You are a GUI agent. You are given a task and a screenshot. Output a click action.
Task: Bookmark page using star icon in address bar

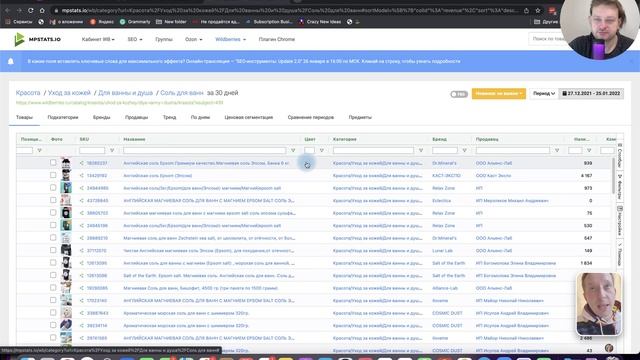click(x=538, y=11)
